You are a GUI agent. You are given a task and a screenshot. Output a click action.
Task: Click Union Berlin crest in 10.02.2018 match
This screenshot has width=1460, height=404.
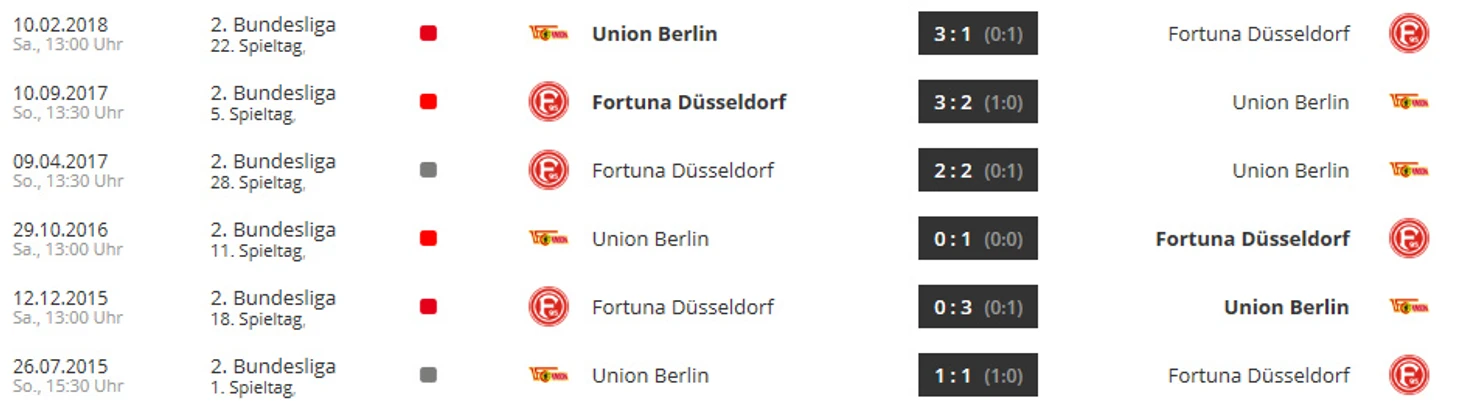point(548,33)
